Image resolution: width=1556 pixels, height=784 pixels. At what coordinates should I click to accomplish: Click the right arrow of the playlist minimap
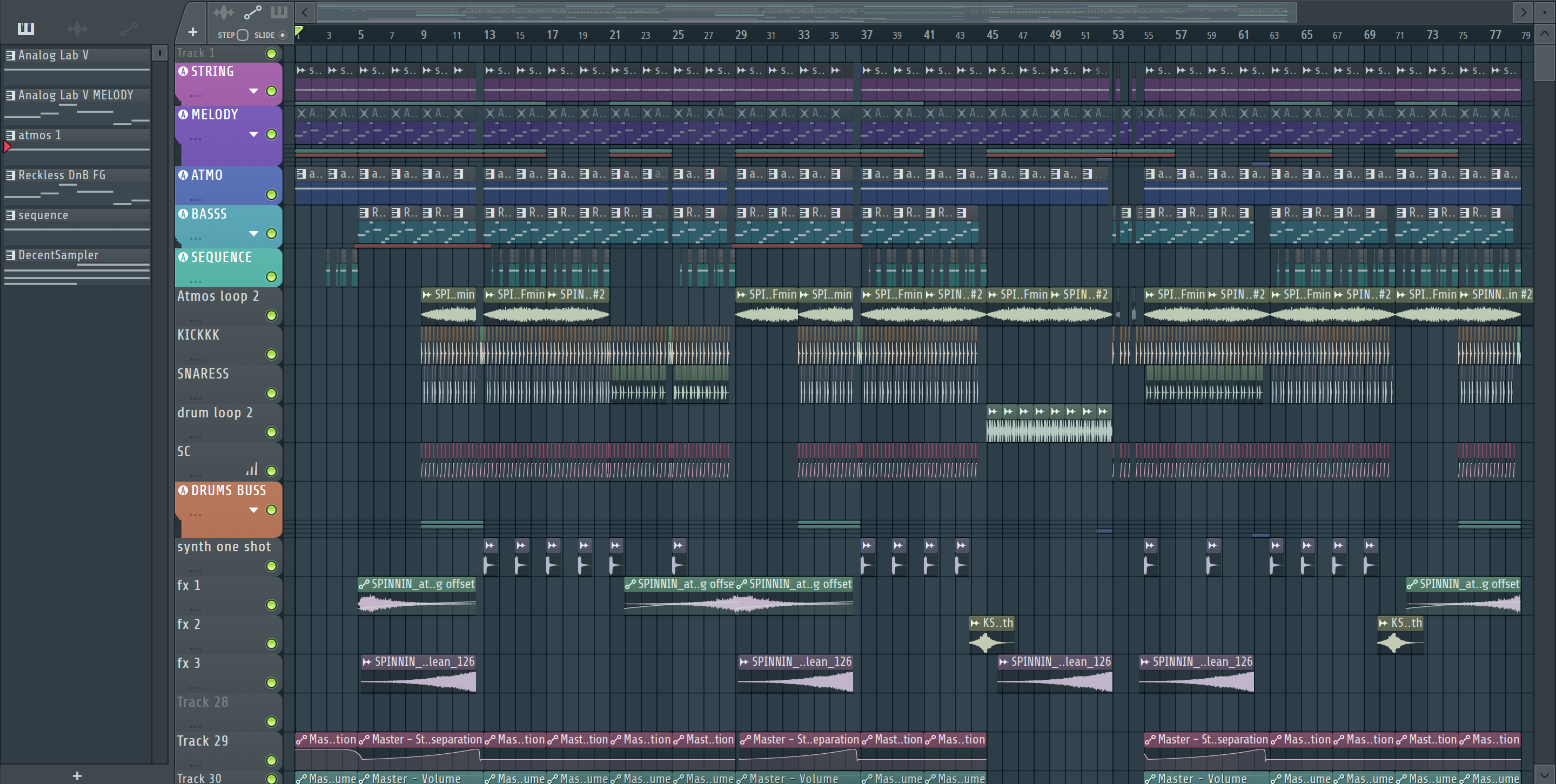[x=1523, y=11]
